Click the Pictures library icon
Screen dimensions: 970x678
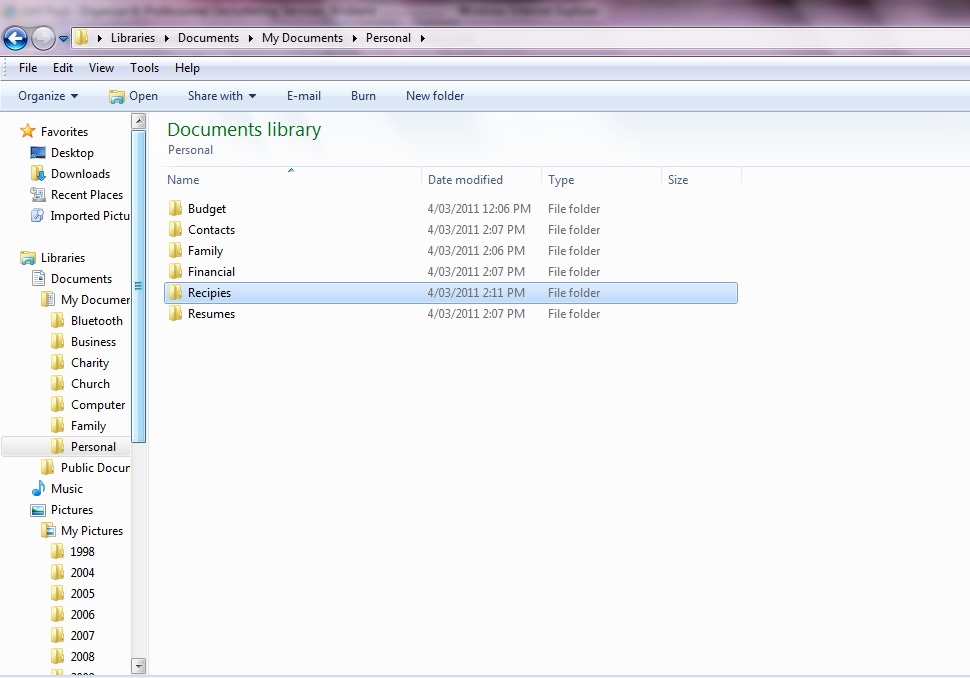38,510
